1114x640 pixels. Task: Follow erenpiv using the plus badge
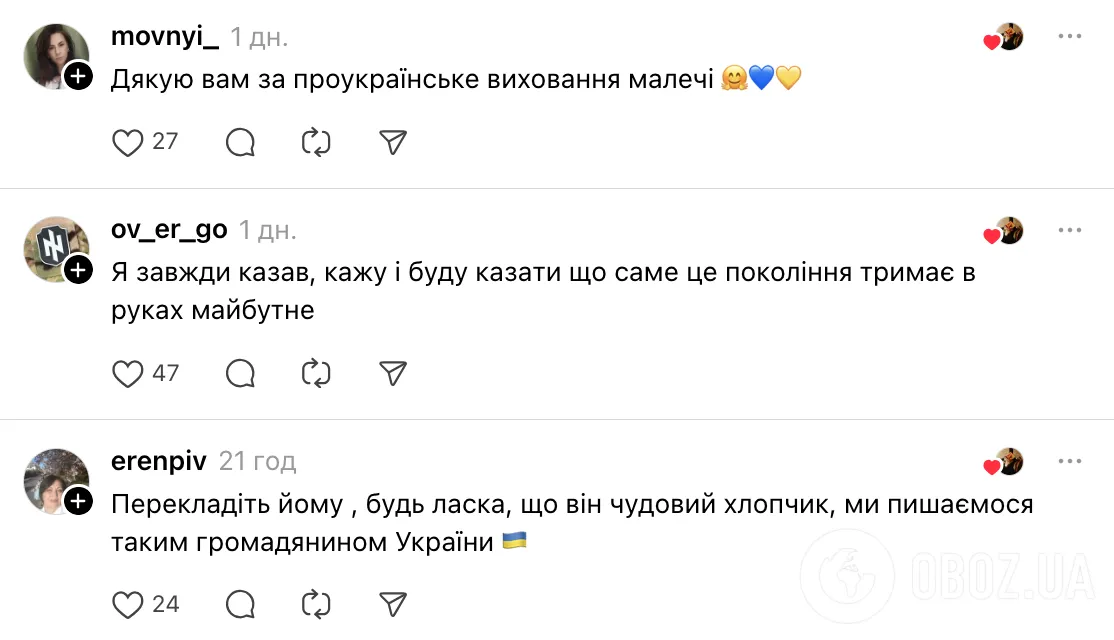click(76, 504)
